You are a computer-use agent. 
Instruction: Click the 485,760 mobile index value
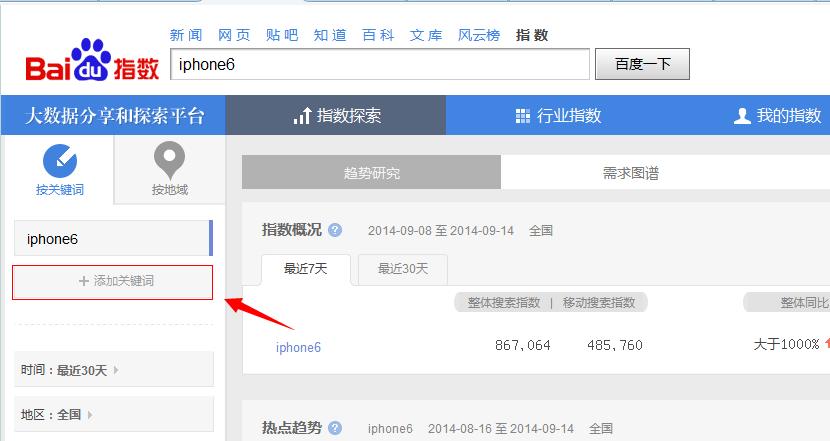coord(615,345)
